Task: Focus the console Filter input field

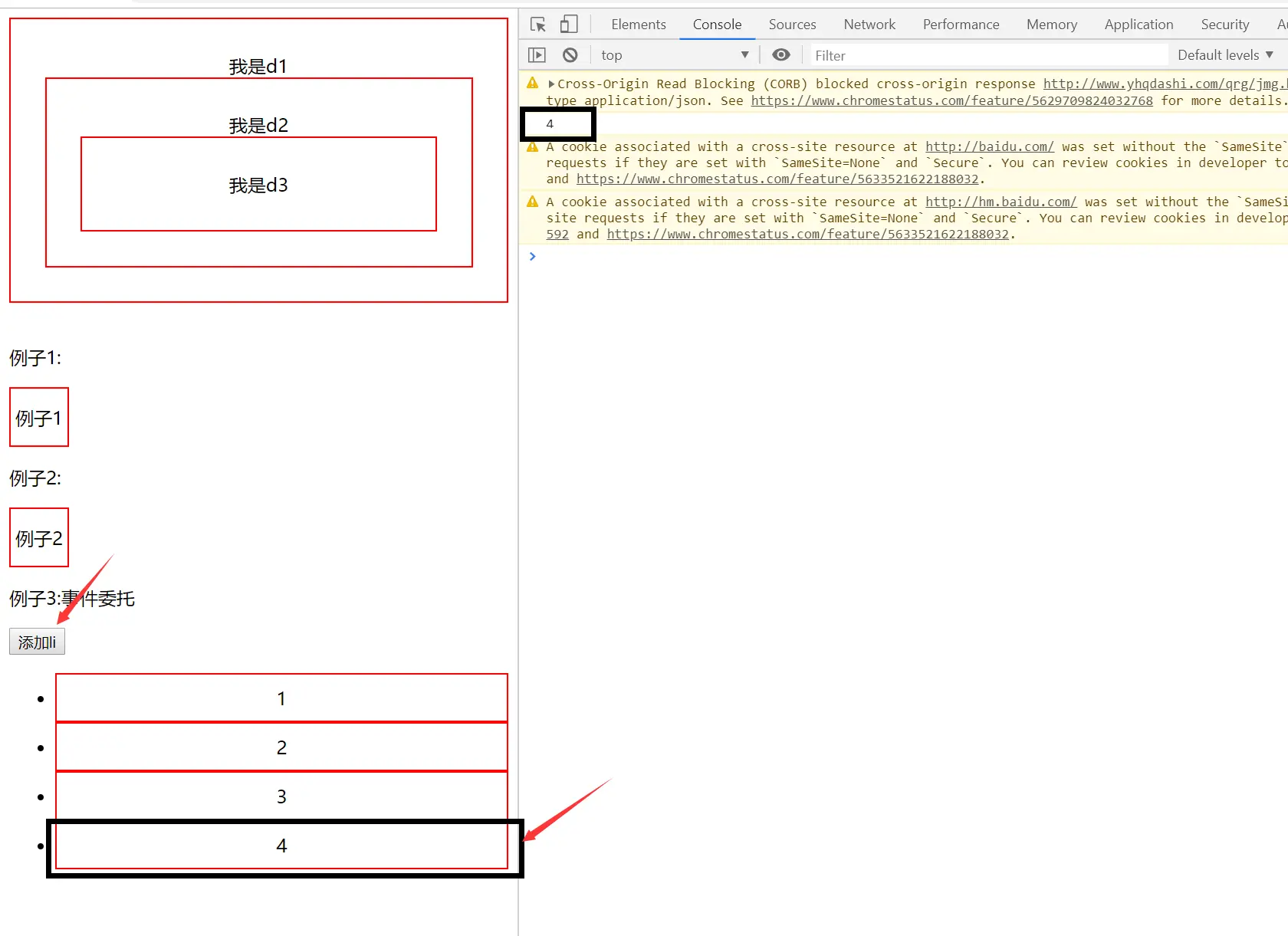Action: pyautogui.click(x=989, y=55)
